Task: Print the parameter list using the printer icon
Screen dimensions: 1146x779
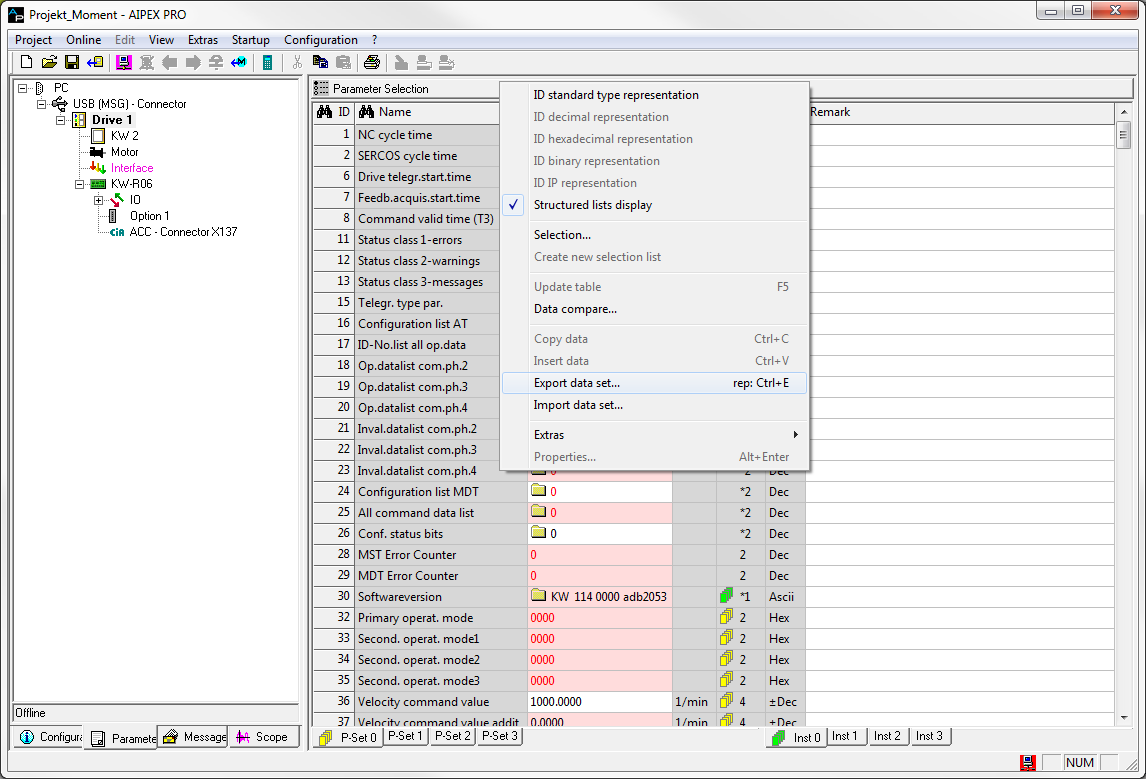Action: point(371,62)
